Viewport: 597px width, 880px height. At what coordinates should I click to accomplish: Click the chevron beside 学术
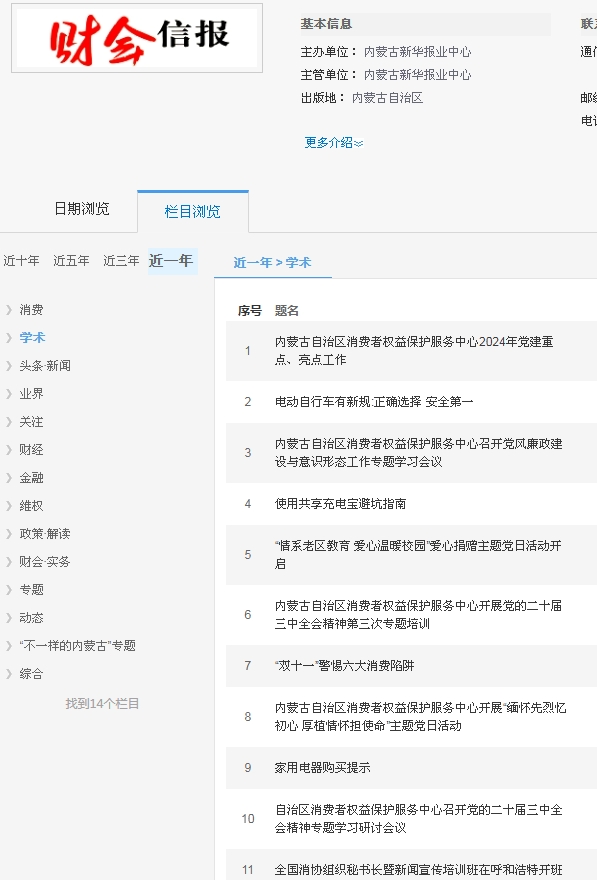[8, 338]
